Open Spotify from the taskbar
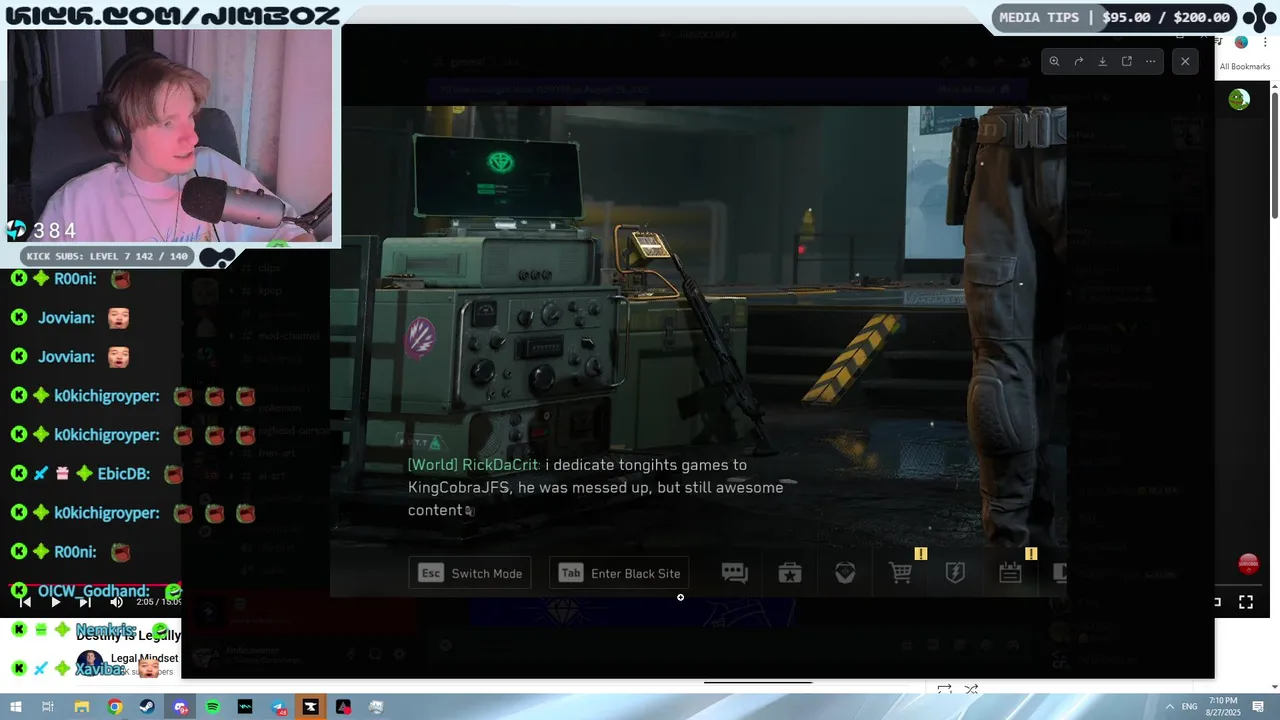This screenshot has width=1280, height=720. 213,707
